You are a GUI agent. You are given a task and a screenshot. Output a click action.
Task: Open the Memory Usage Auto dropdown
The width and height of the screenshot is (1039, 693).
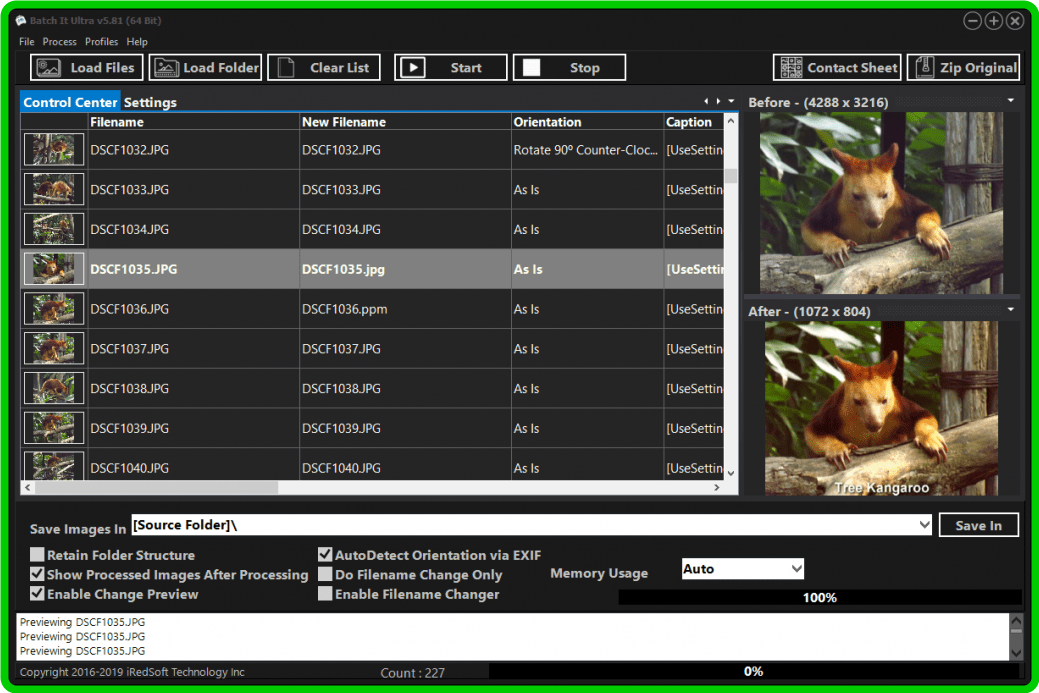(796, 569)
